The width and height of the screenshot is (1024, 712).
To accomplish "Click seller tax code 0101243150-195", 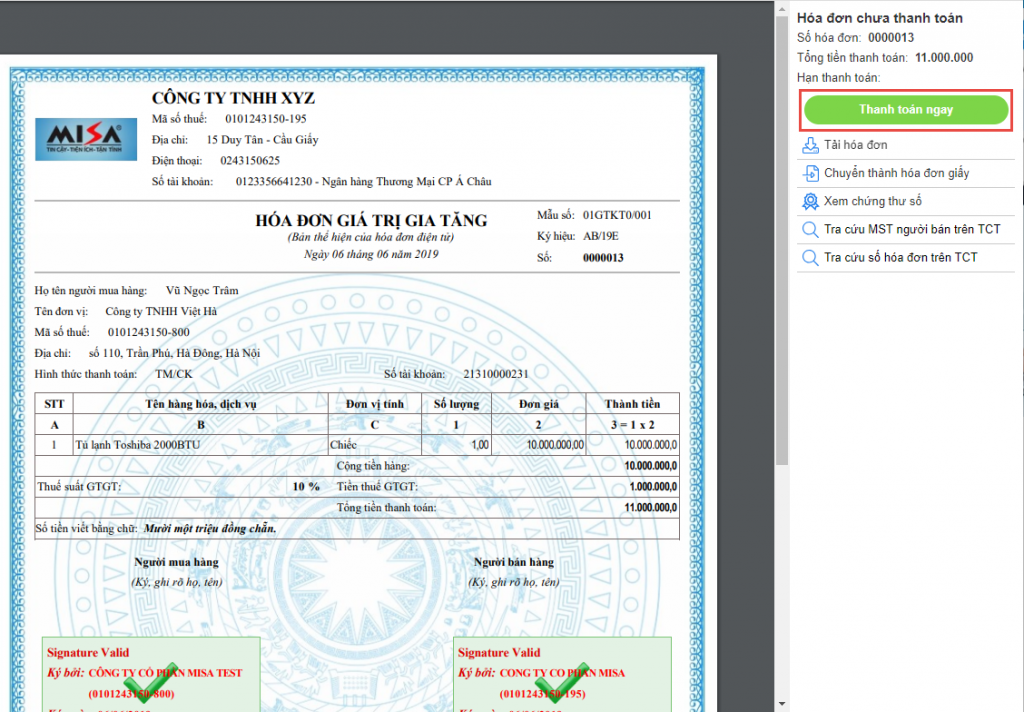I will pos(266,119).
